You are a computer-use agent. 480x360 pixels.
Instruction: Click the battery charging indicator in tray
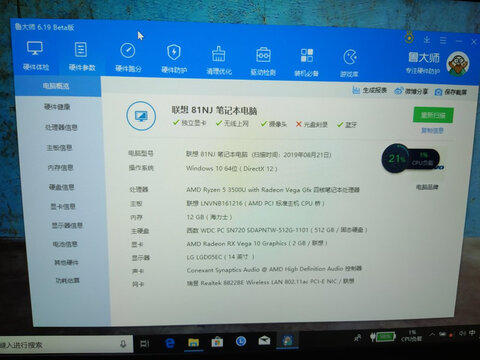(x=382, y=337)
